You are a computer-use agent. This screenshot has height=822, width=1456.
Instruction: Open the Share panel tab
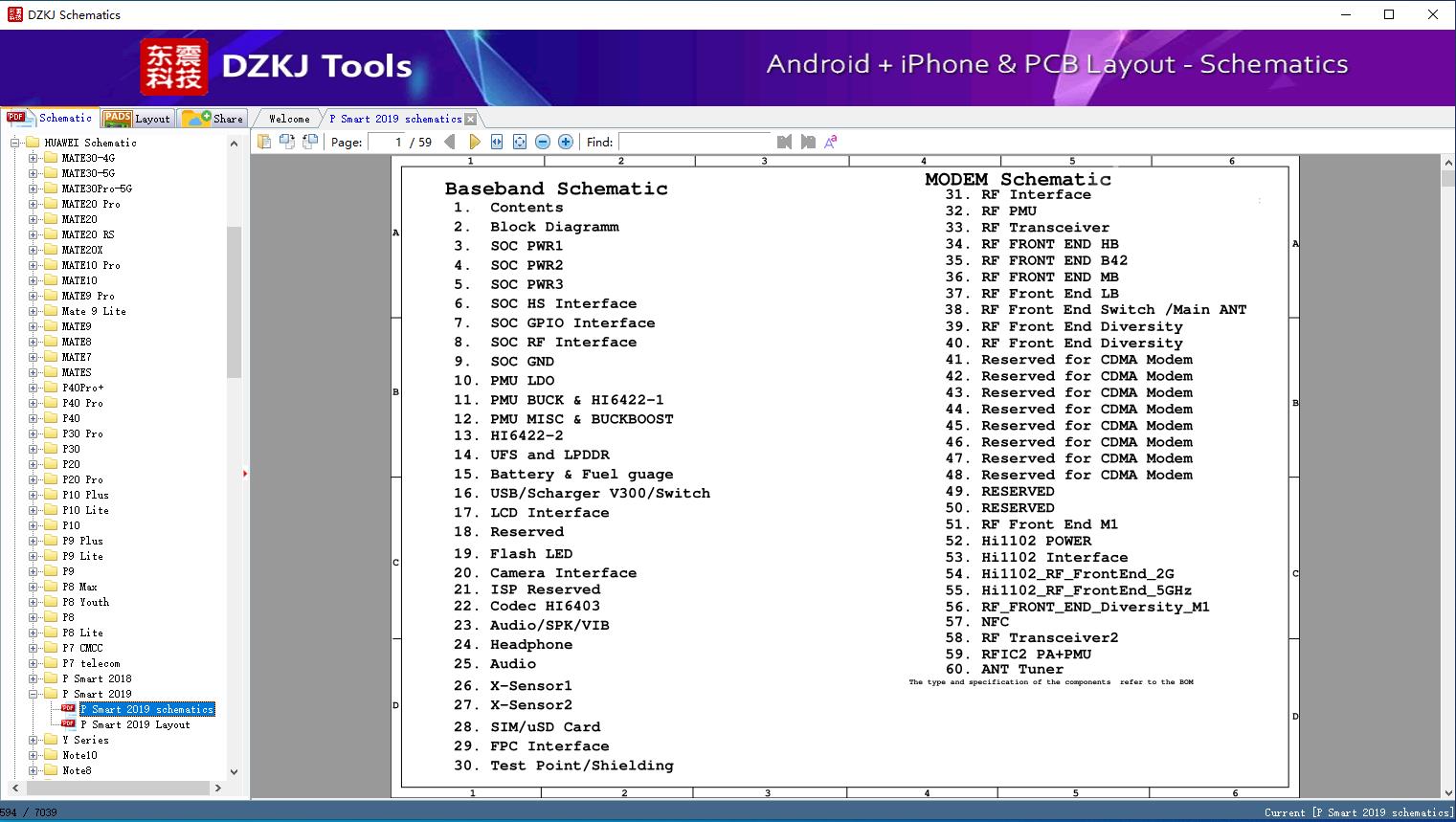pyautogui.click(x=213, y=119)
